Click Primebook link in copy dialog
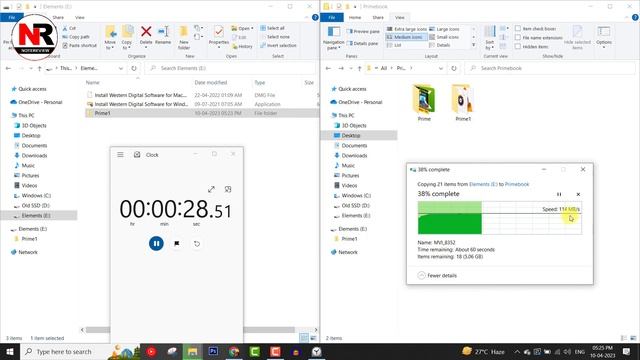 pyautogui.click(x=517, y=184)
